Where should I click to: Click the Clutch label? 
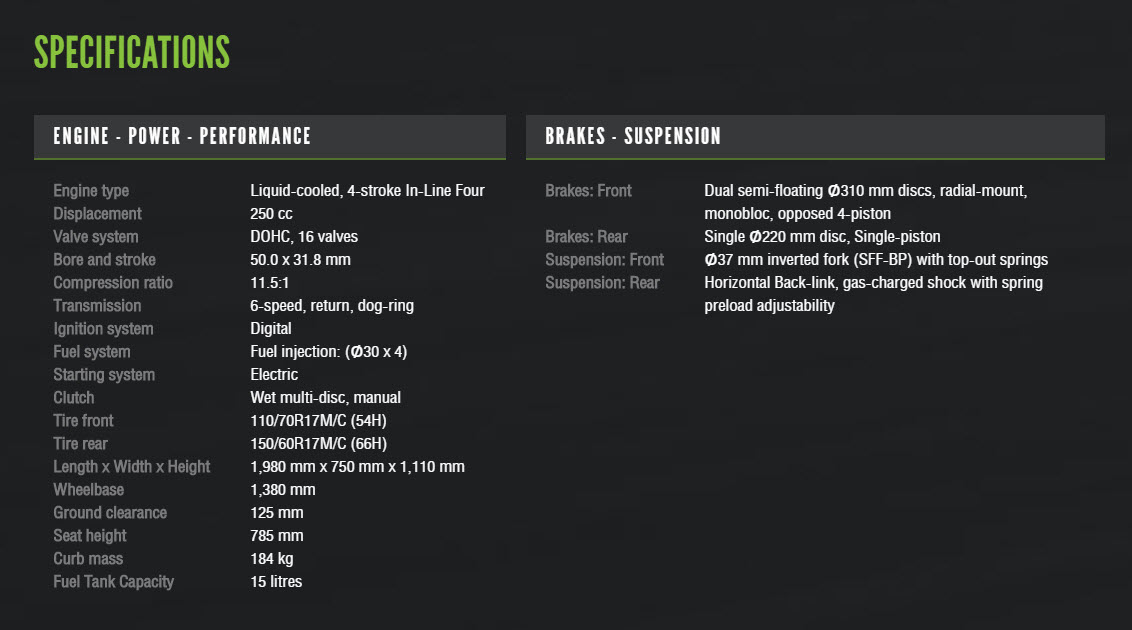coord(74,398)
